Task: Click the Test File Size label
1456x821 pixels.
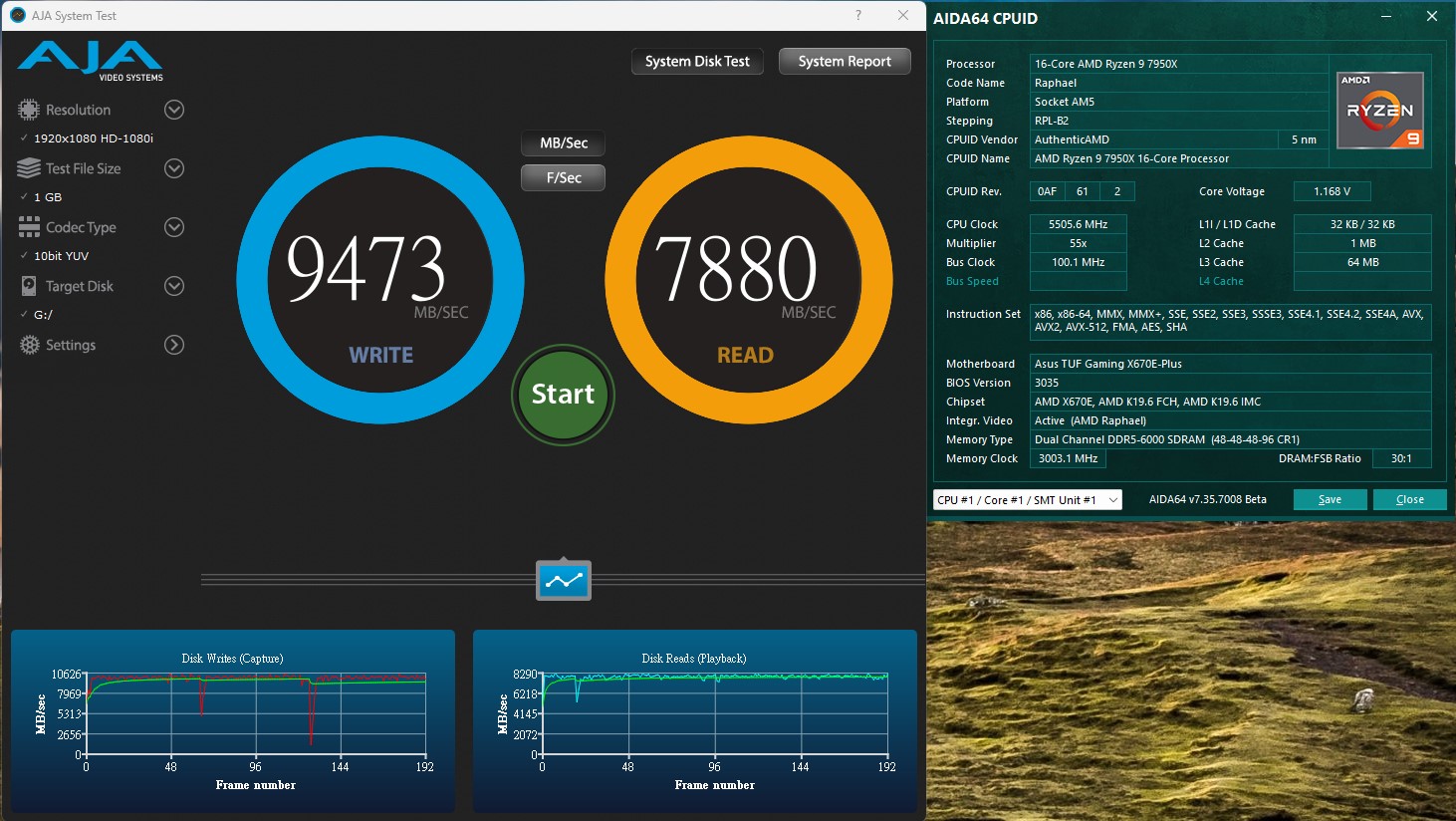Action: click(x=83, y=168)
